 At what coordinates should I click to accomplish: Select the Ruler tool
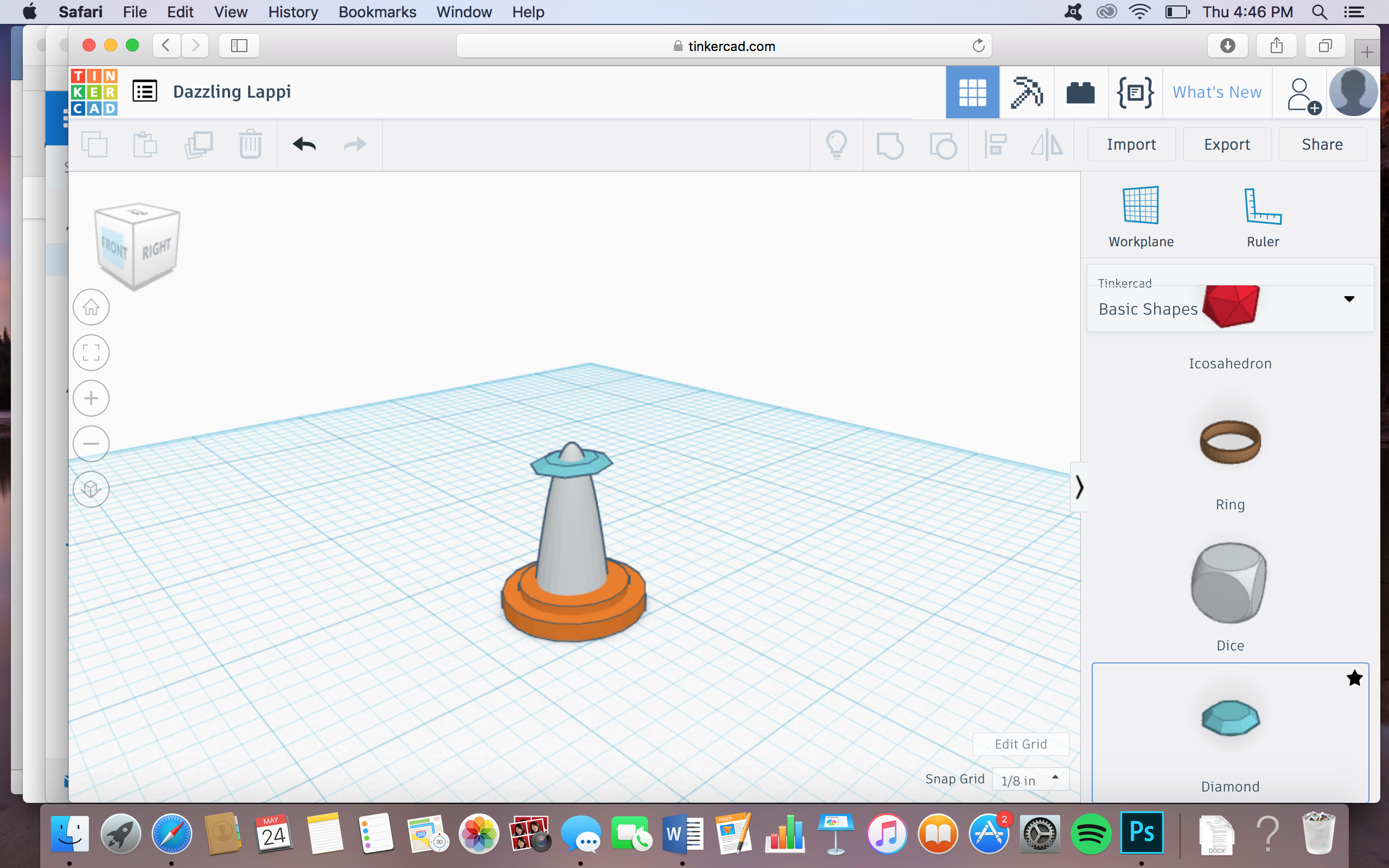click(x=1263, y=217)
